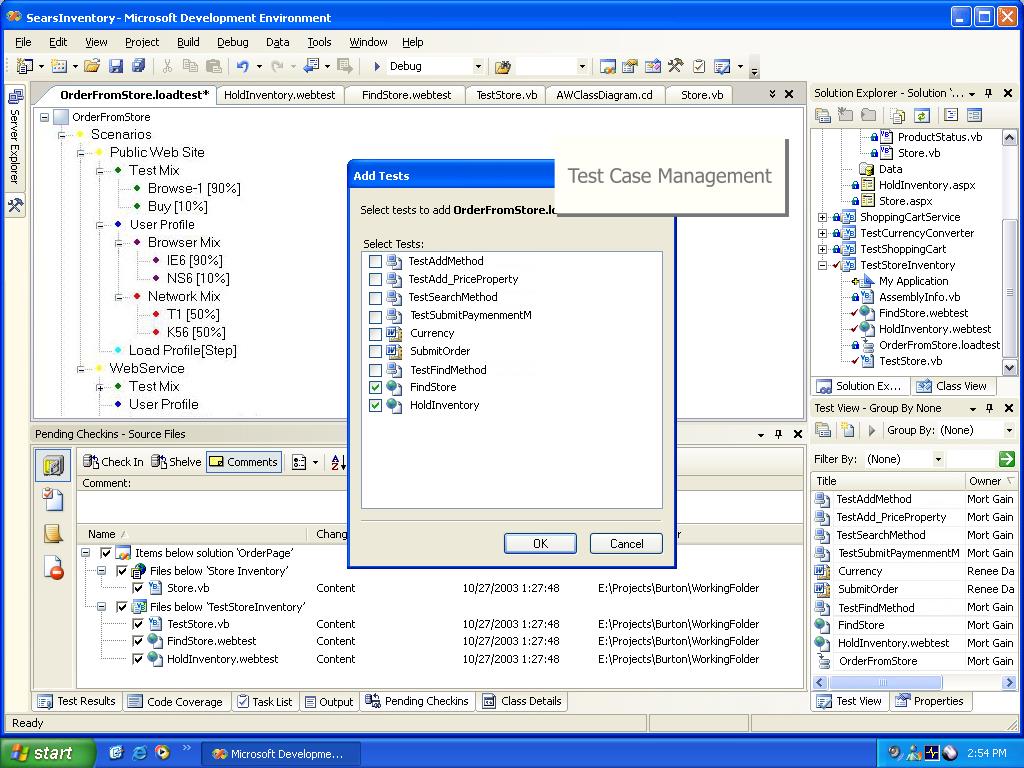The height and width of the screenshot is (768, 1024).
Task: Open Server Explorer side tab
Action: 15,136
